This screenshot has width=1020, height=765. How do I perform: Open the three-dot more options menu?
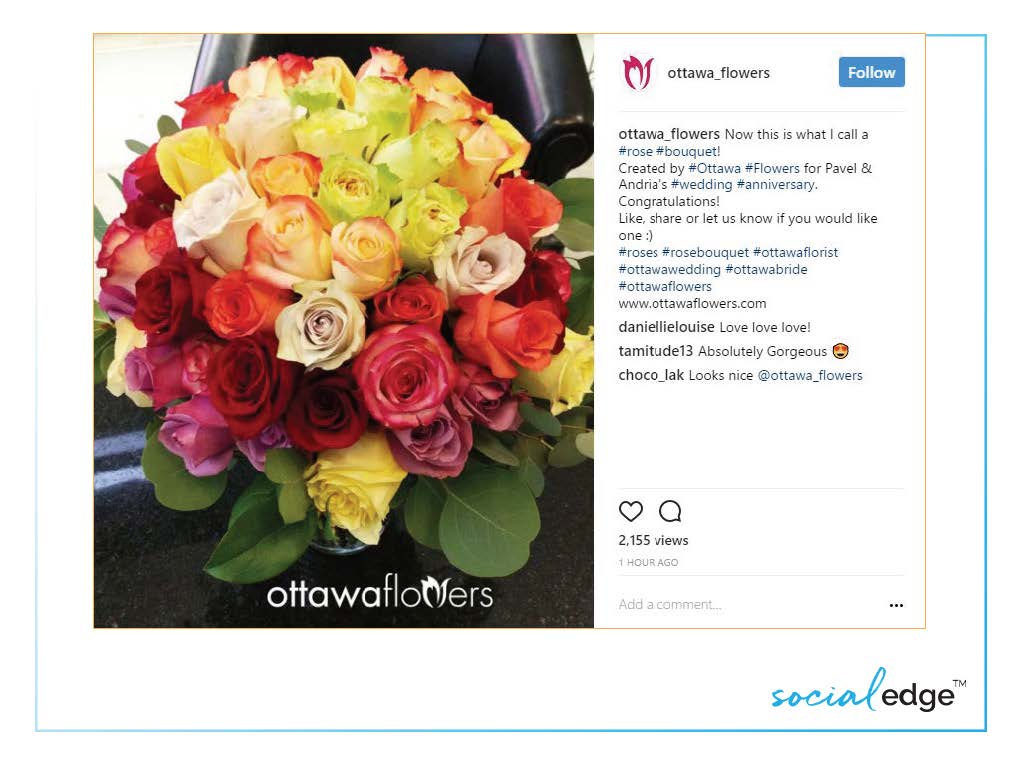[x=896, y=605]
